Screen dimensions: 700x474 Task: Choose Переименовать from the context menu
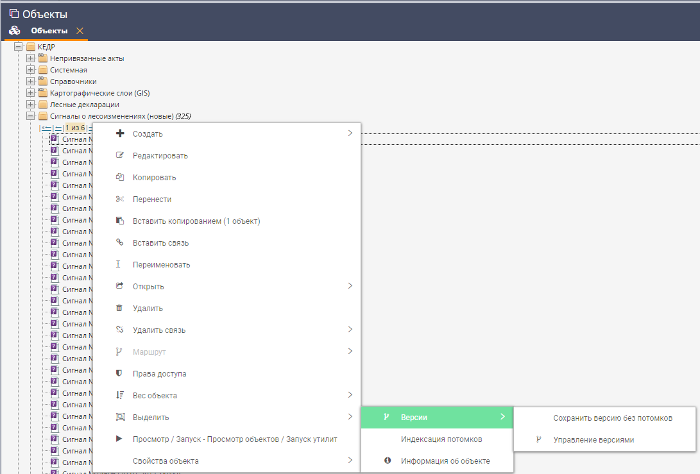pyautogui.click(x=161, y=264)
